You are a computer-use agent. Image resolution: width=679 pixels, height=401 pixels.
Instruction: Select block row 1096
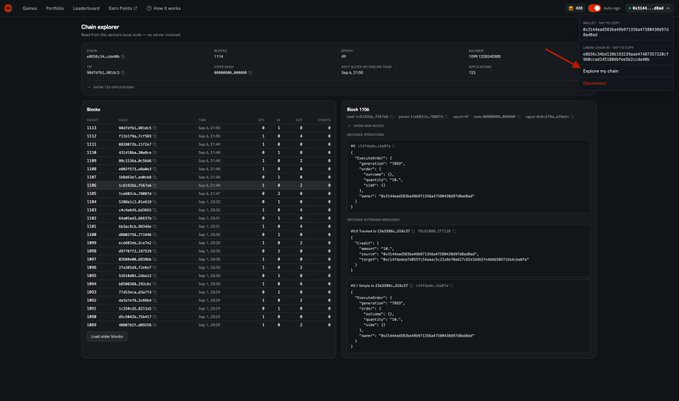pos(209,268)
